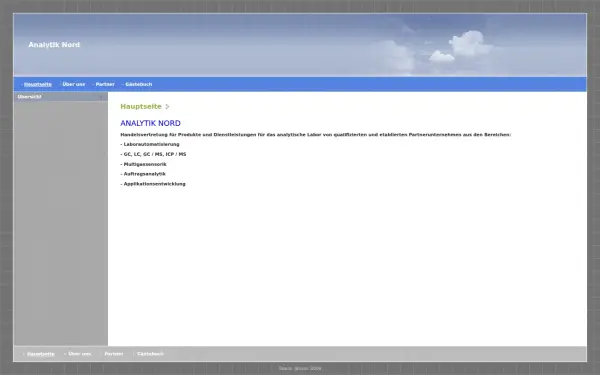This screenshot has height=375, width=600.
Task: Click the small arrow in the Übersicht sidebar row
Action: [x=101, y=97]
